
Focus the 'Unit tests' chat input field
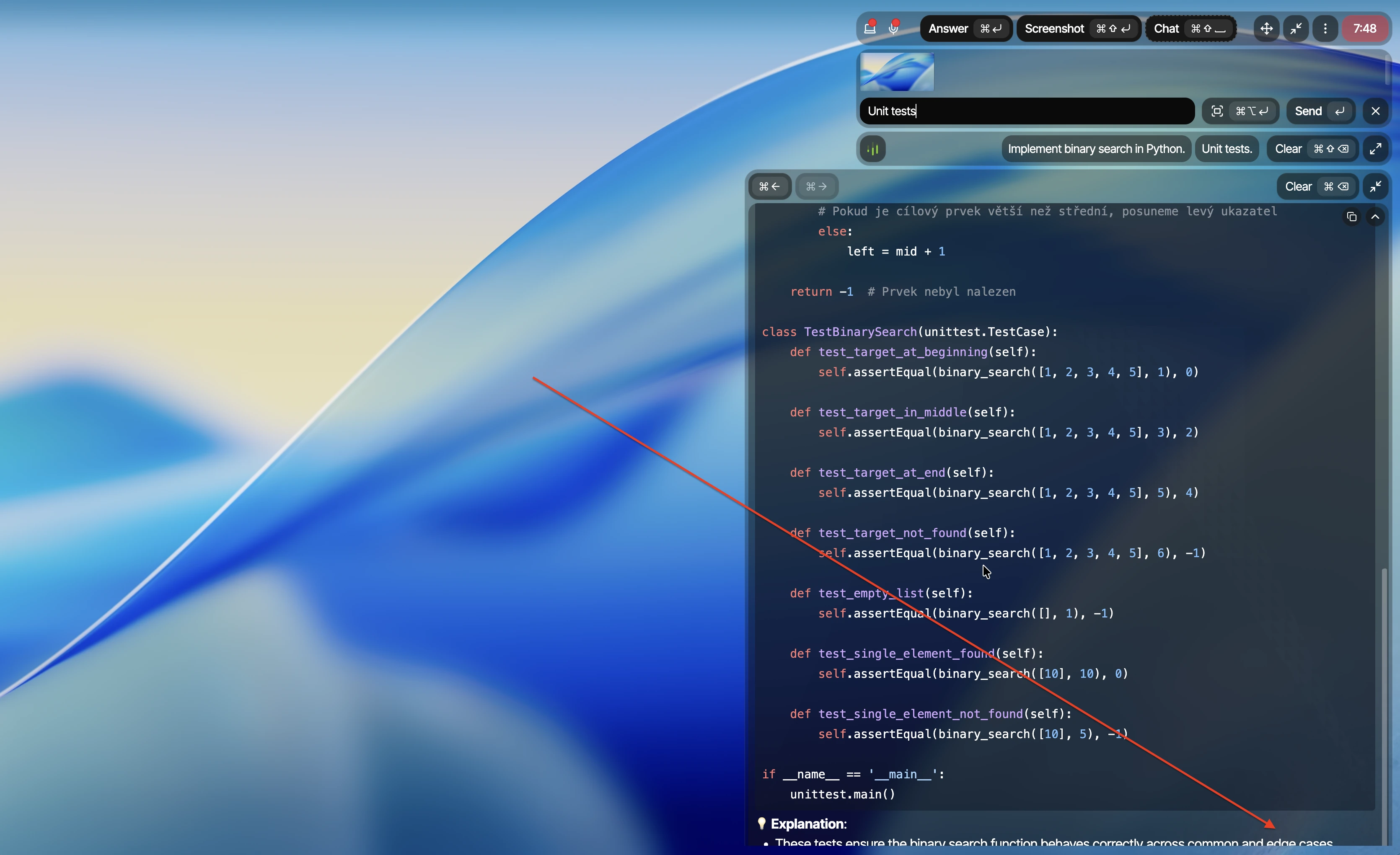coord(1027,111)
